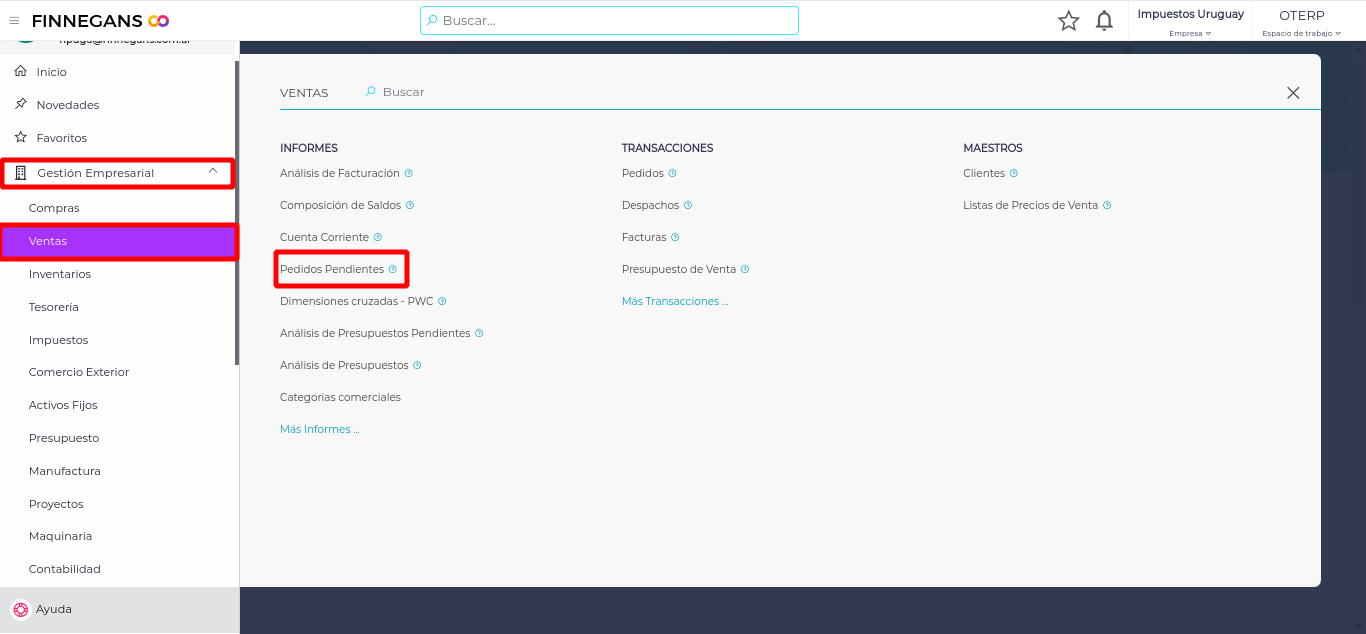Open the Espacio de trabajo dropdown
The image size is (1366, 634).
click(x=1301, y=33)
